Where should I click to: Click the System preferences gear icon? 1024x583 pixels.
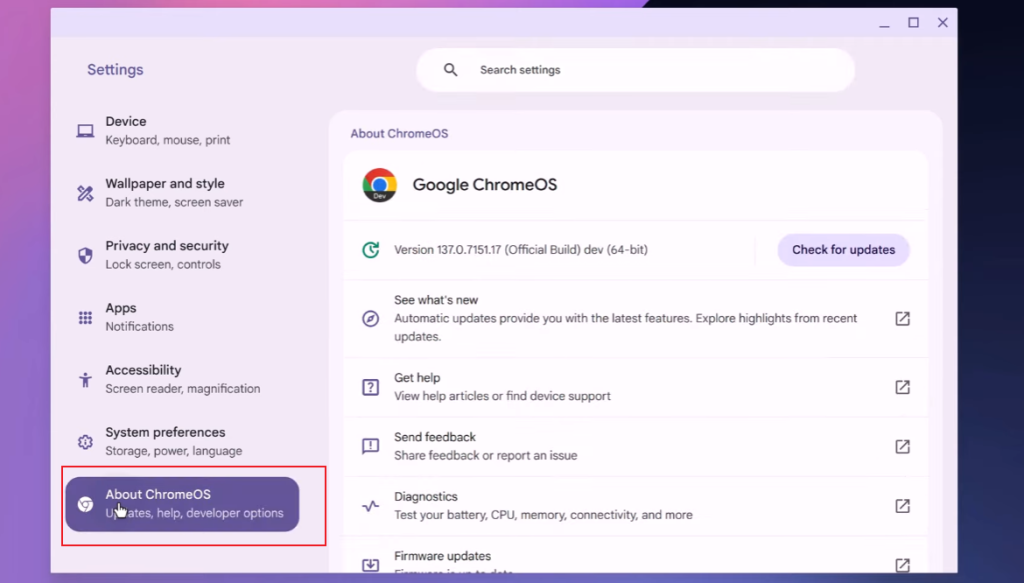click(x=85, y=441)
